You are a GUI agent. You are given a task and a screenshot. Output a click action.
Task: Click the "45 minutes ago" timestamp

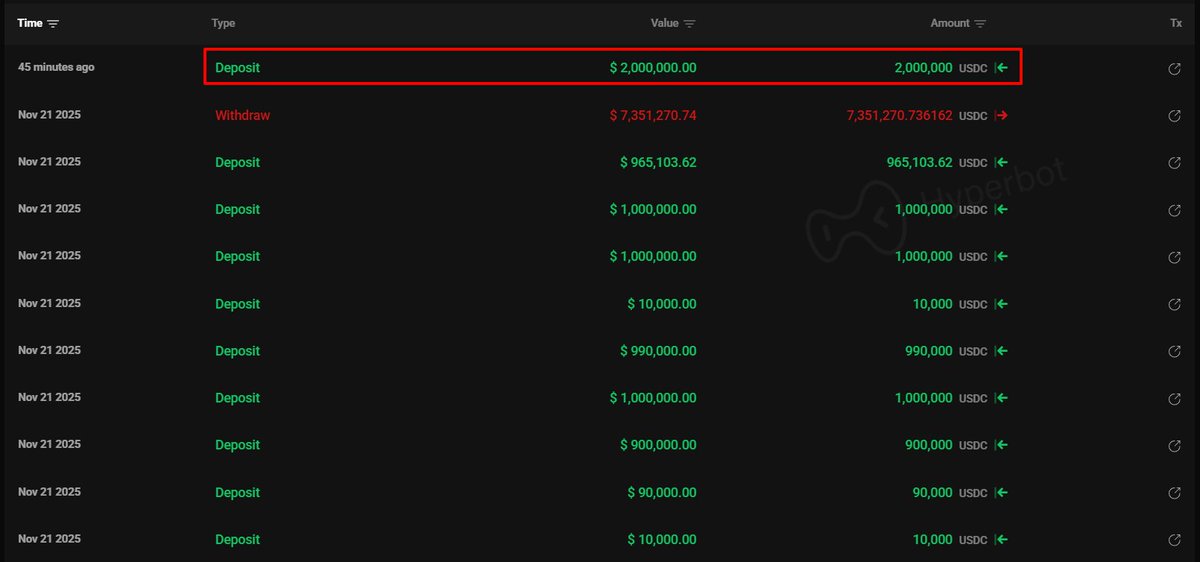[56, 67]
